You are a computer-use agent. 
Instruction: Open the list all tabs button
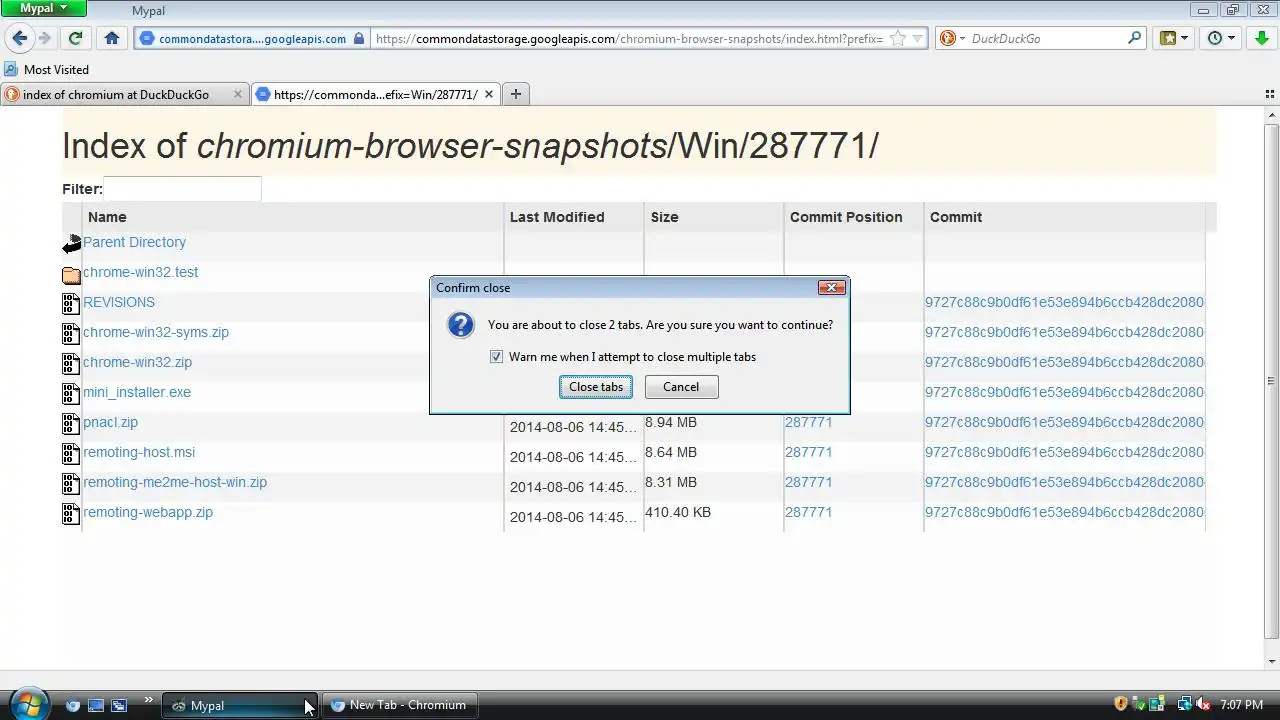coord(1270,94)
